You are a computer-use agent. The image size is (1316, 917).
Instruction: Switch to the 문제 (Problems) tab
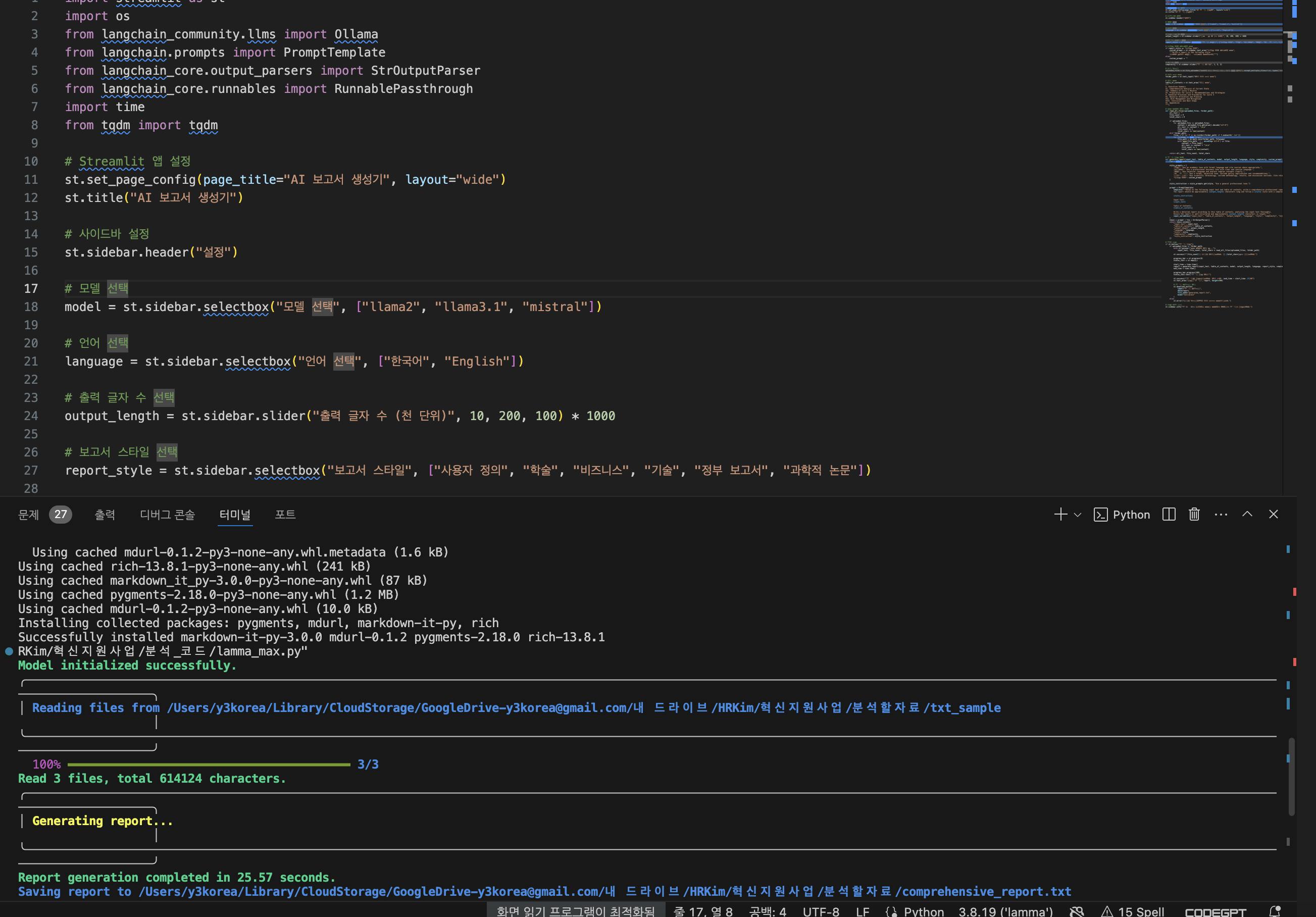tap(29, 514)
